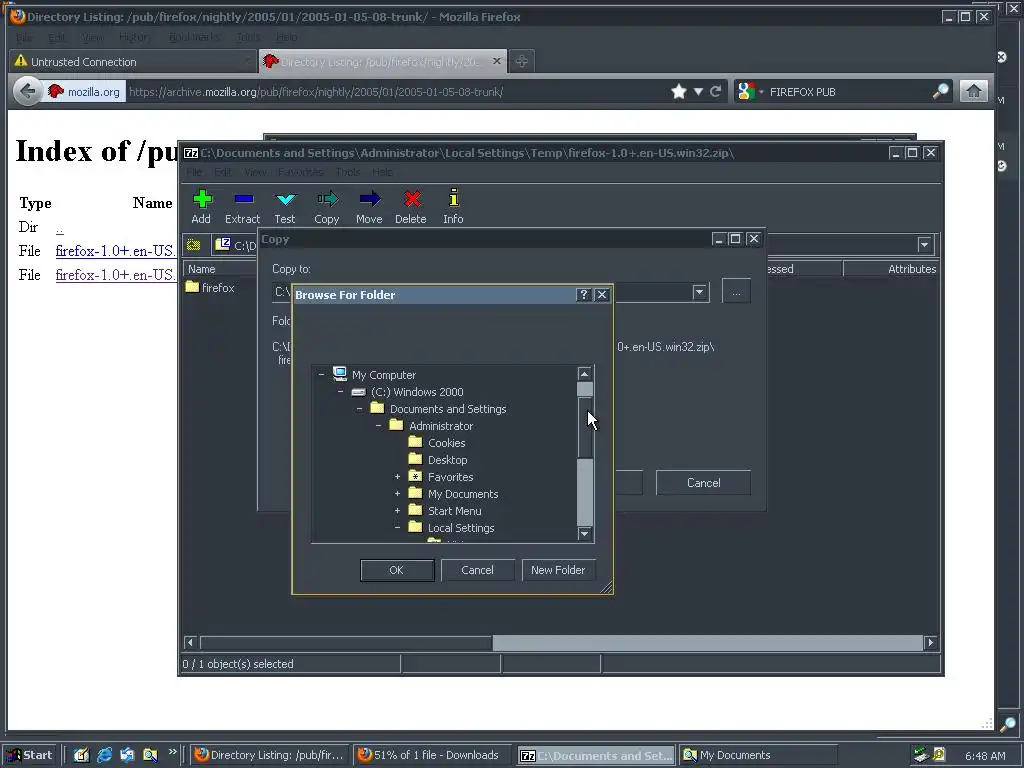Image resolution: width=1024 pixels, height=768 pixels.
Task: Click the browse ellipsis button in Copy dialog
Action: coord(736,291)
